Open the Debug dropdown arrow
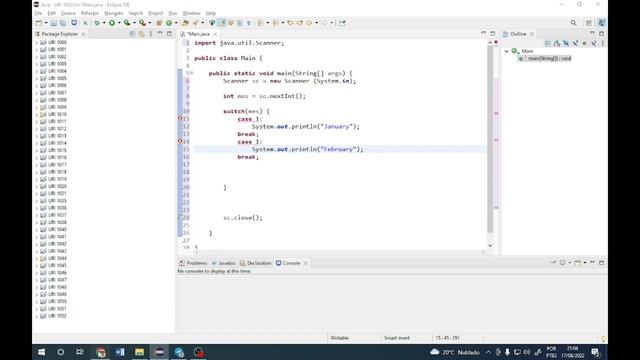This screenshot has height=360, width=640. pos(104,23)
